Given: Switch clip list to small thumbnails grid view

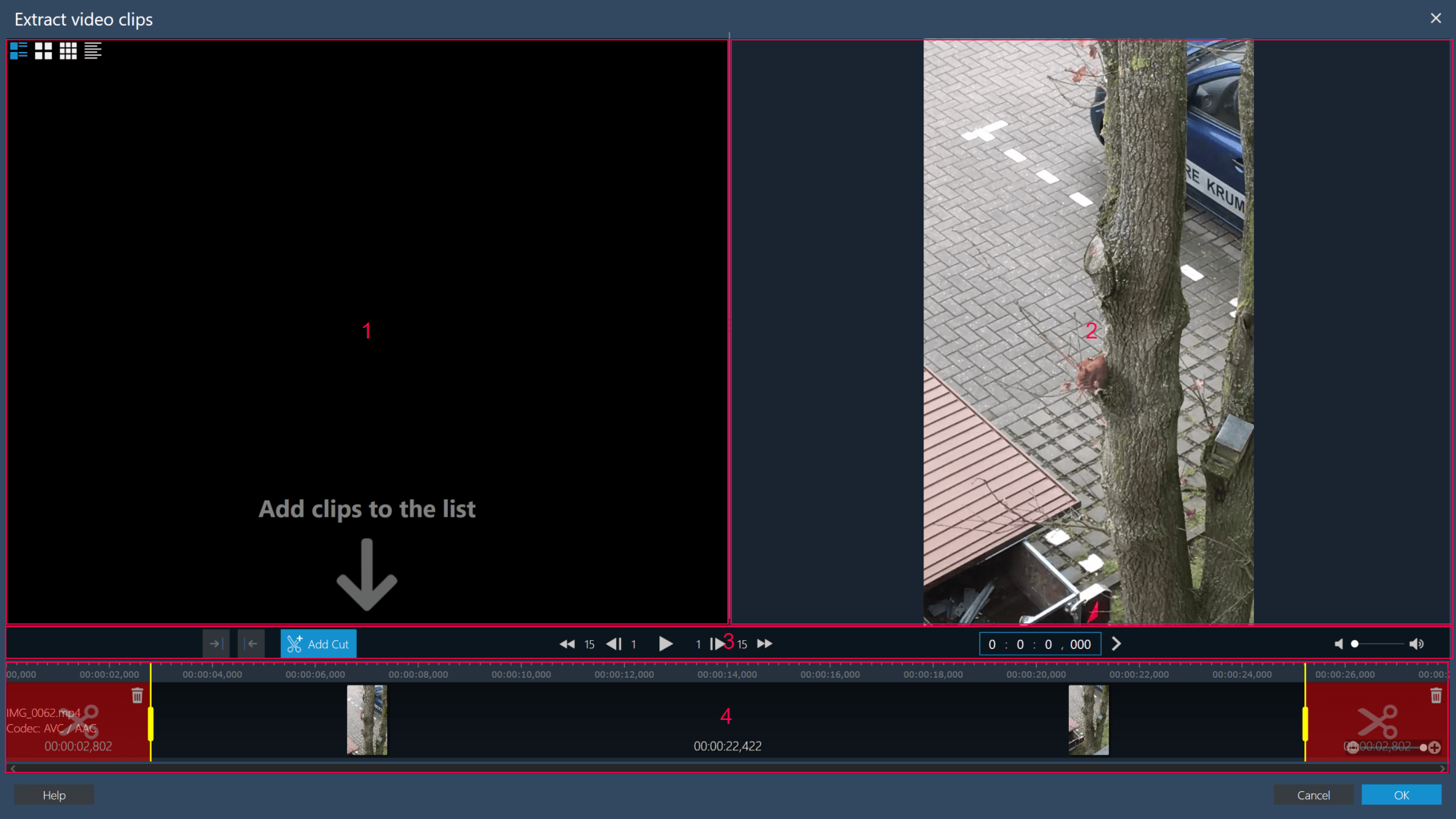Looking at the screenshot, I should pyautogui.click(x=68, y=51).
